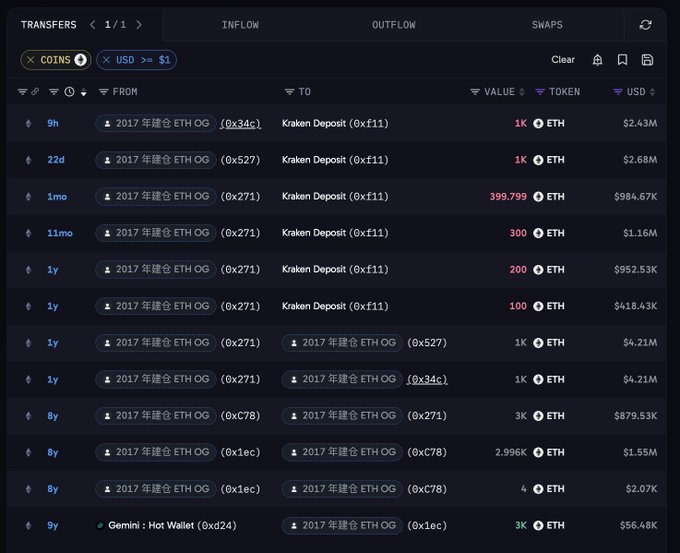Click the 11mo timestamp
The width and height of the screenshot is (680, 553).
coord(60,233)
